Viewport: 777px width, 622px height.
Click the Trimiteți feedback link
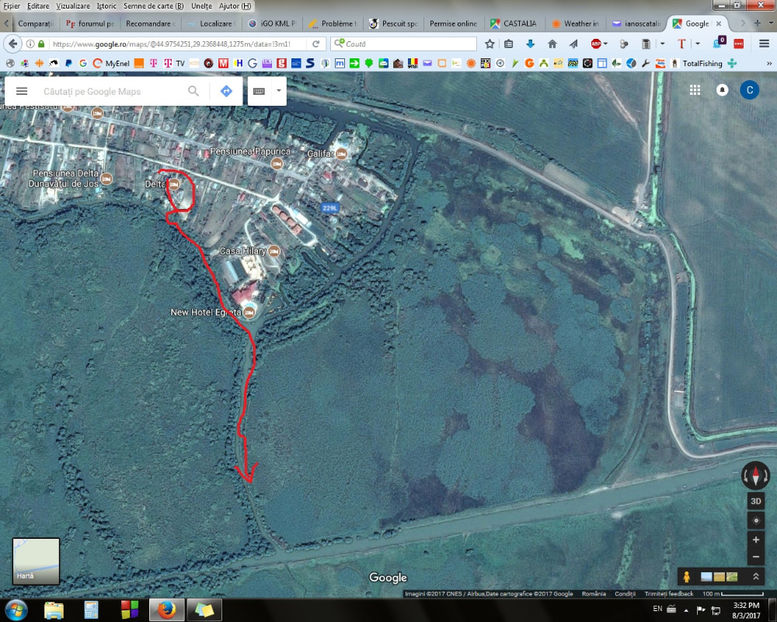(669, 593)
